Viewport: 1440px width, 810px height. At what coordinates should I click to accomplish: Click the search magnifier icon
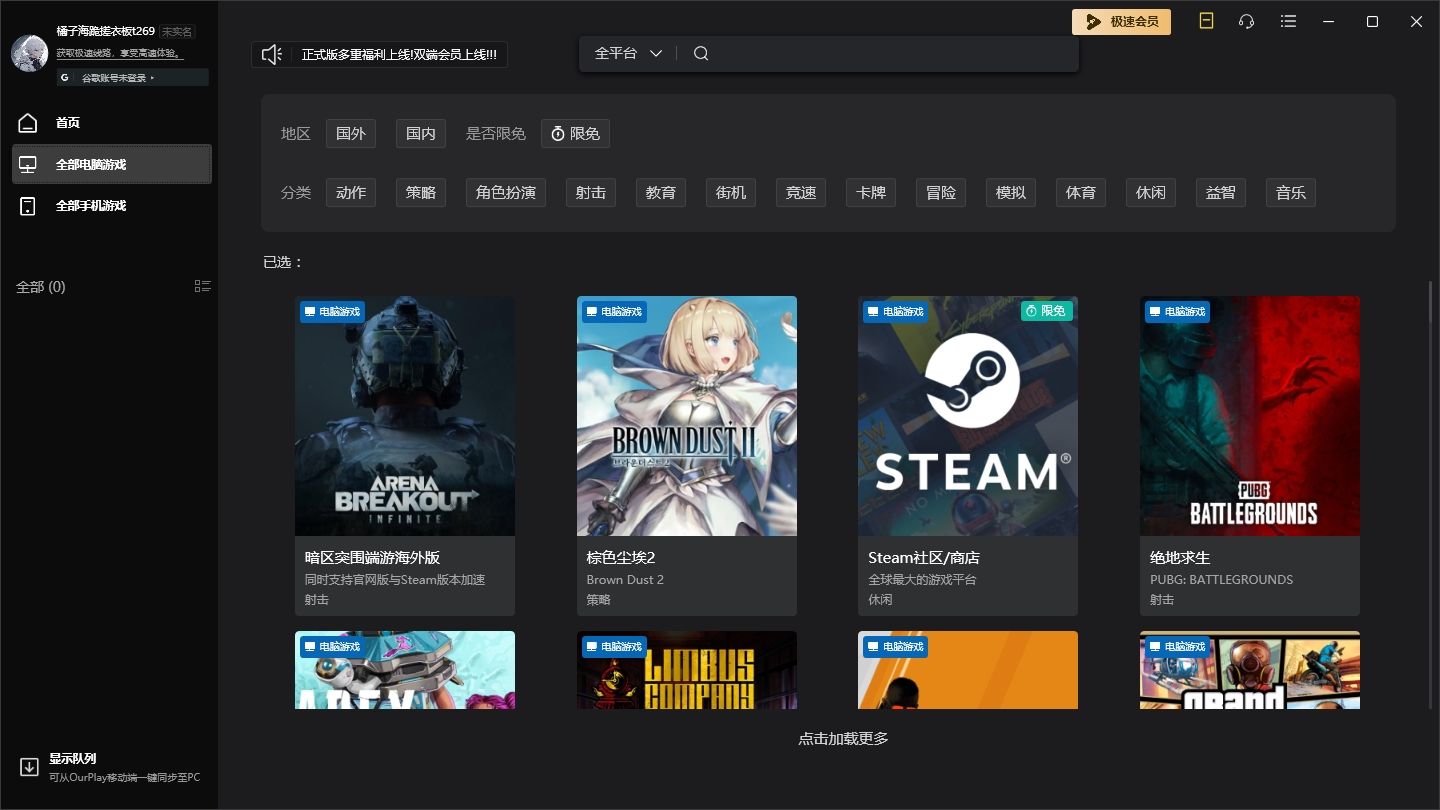(701, 54)
